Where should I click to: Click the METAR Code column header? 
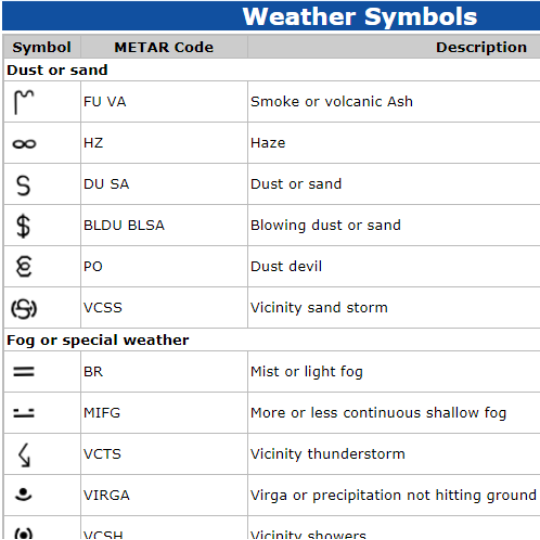coord(164,47)
